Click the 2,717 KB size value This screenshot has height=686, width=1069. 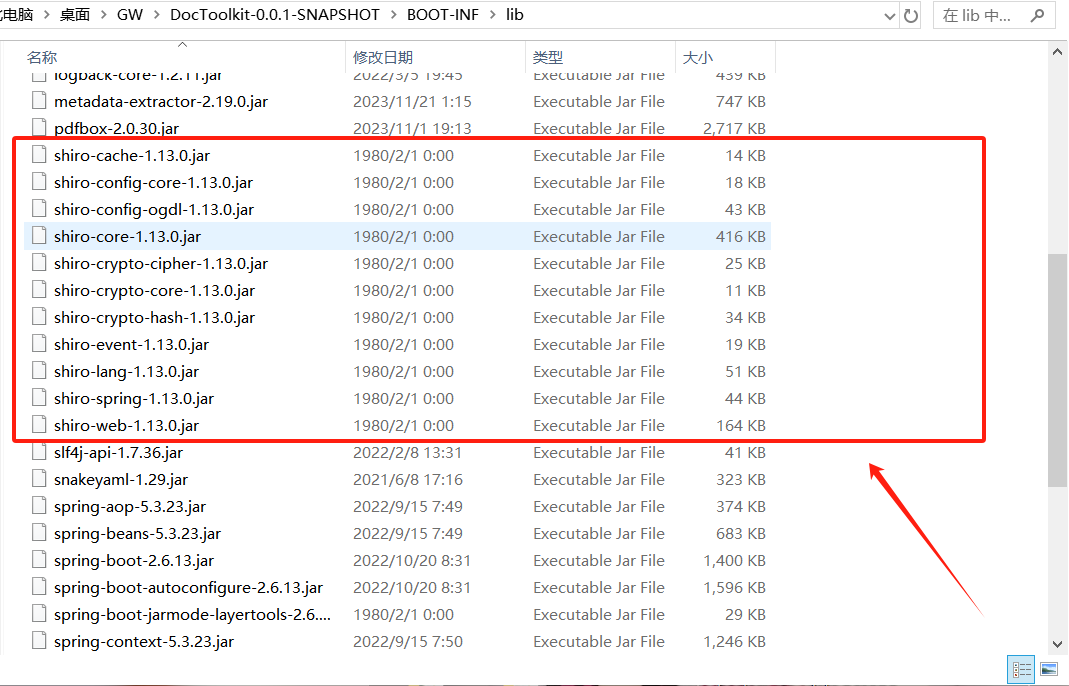(x=734, y=128)
